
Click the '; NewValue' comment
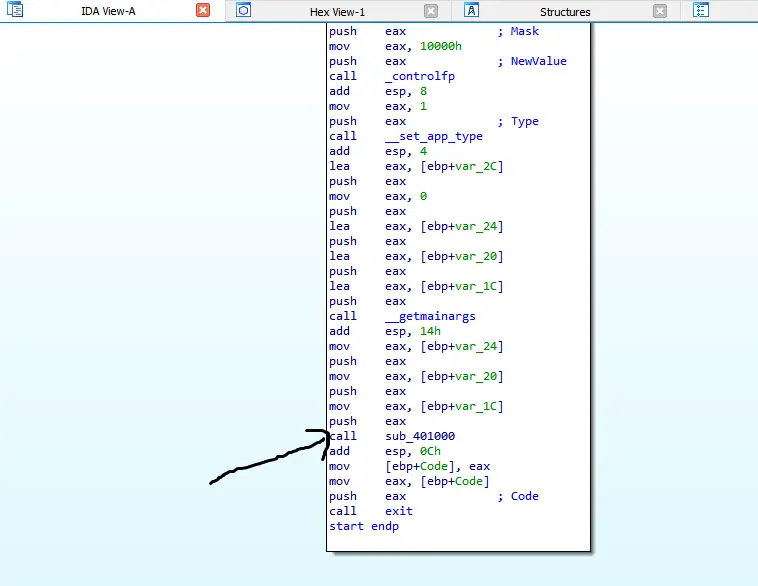(x=532, y=61)
